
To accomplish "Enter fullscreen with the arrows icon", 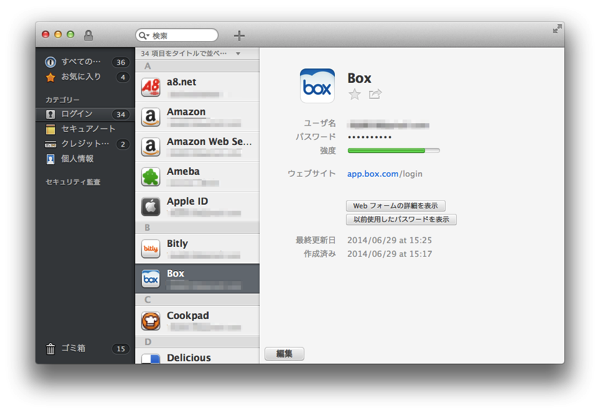I will pyautogui.click(x=557, y=29).
